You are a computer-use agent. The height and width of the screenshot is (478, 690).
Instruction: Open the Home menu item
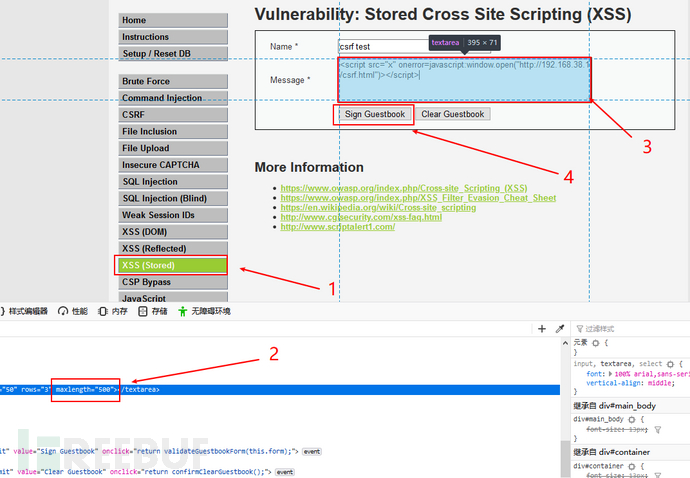(x=173, y=20)
